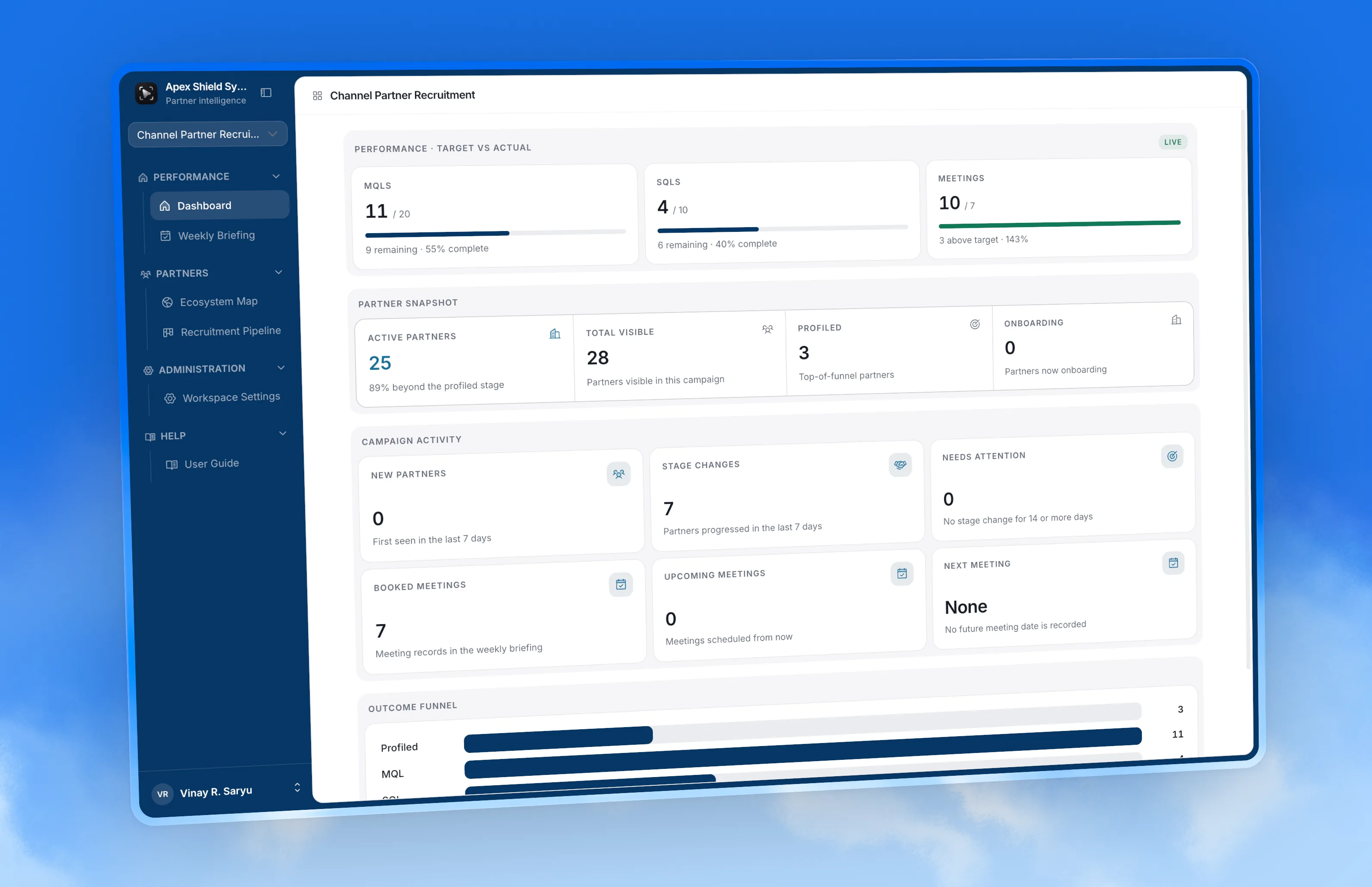This screenshot has width=1372, height=887.
Task: Click 'Partners progressed in the last 7 days'
Action: tap(742, 528)
